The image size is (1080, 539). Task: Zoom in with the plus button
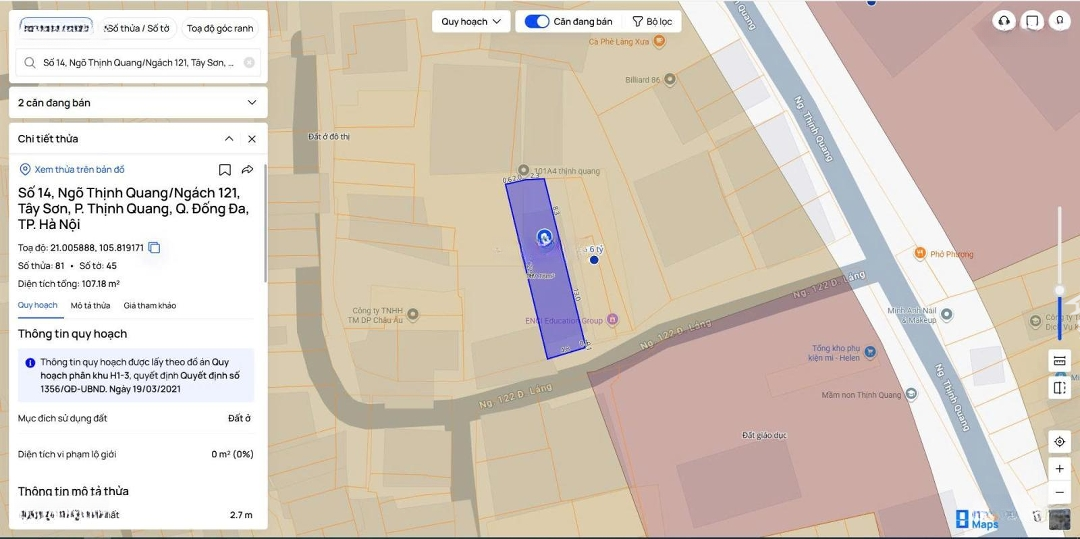(x=1059, y=468)
